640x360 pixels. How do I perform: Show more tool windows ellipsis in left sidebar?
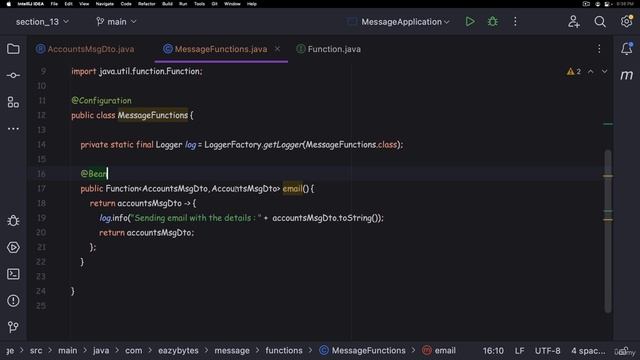click(13, 129)
